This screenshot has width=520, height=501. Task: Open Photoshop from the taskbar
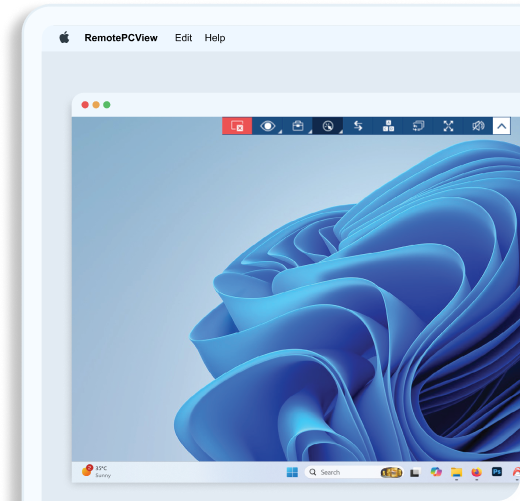pyautogui.click(x=497, y=472)
